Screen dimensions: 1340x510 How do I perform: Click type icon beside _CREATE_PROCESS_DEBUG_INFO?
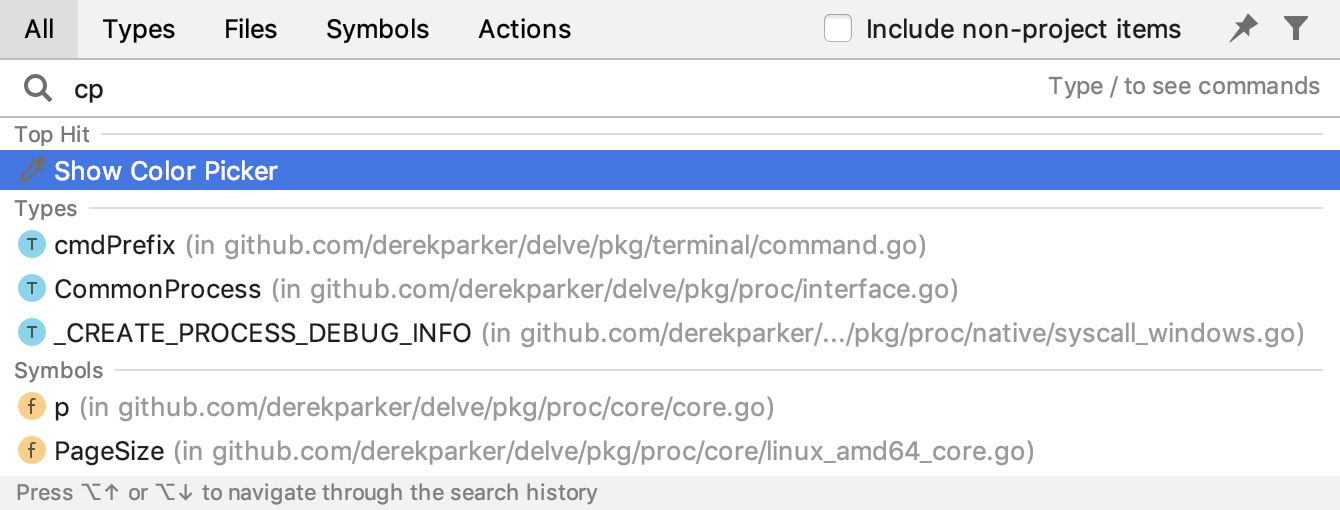point(33,332)
